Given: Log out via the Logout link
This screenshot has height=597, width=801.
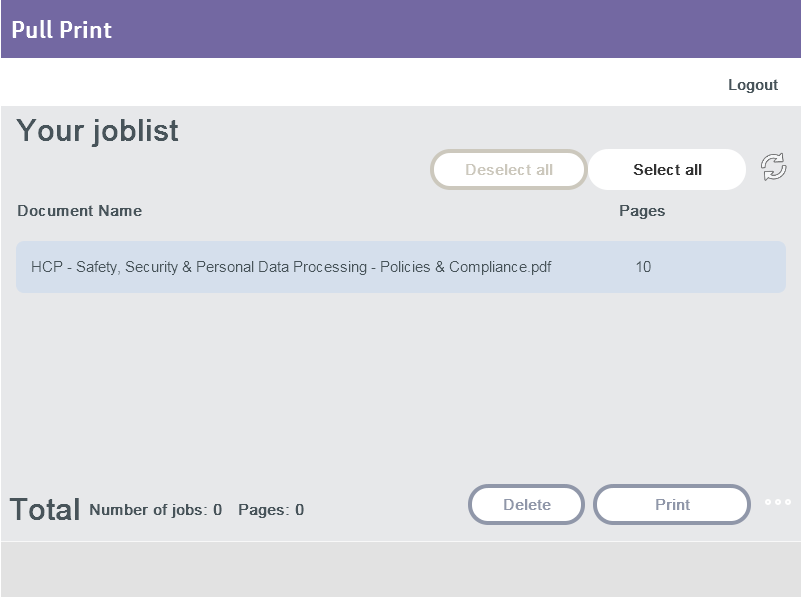Looking at the screenshot, I should pyautogui.click(x=752, y=85).
